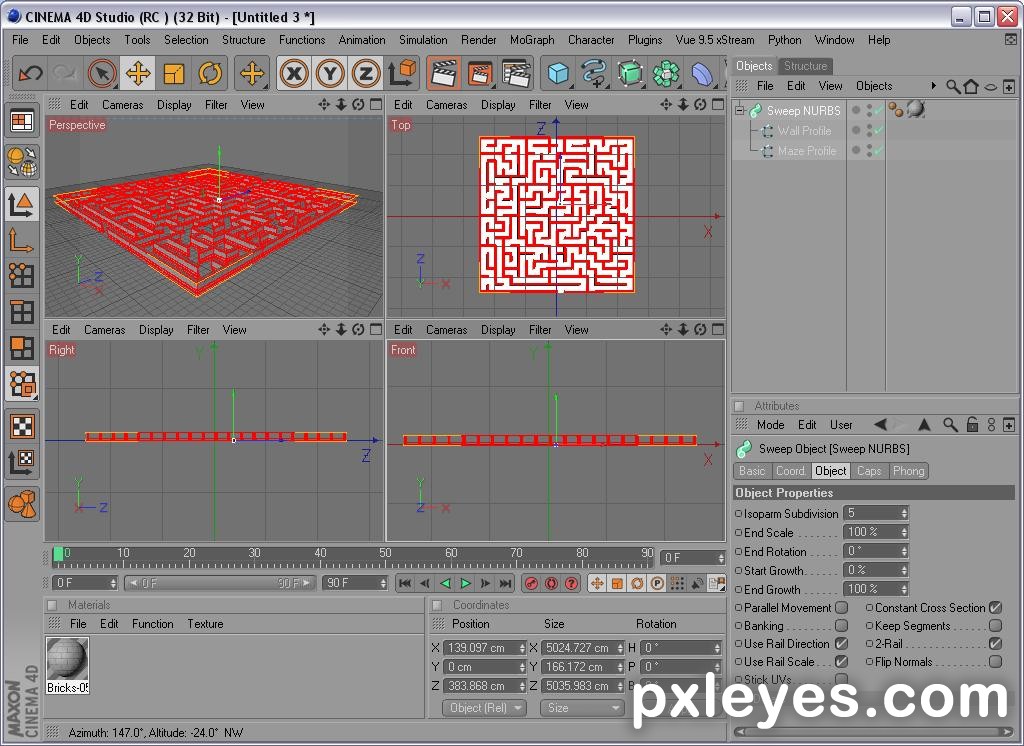Click the Record keyframe button
Image resolution: width=1024 pixels, height=746 pixels.
(x=531, y=583)
